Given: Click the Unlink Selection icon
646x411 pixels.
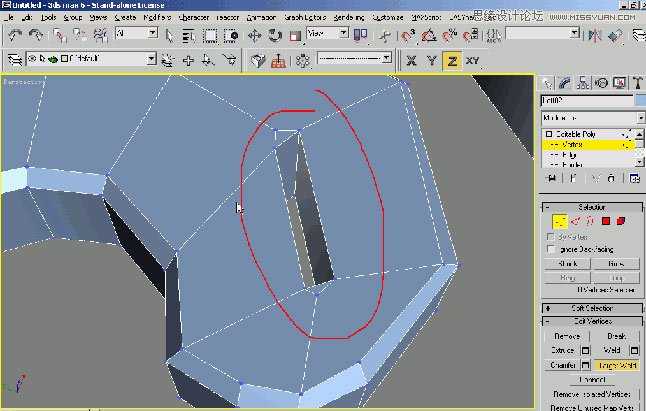Looking at the screenshot, I should 80,36.
